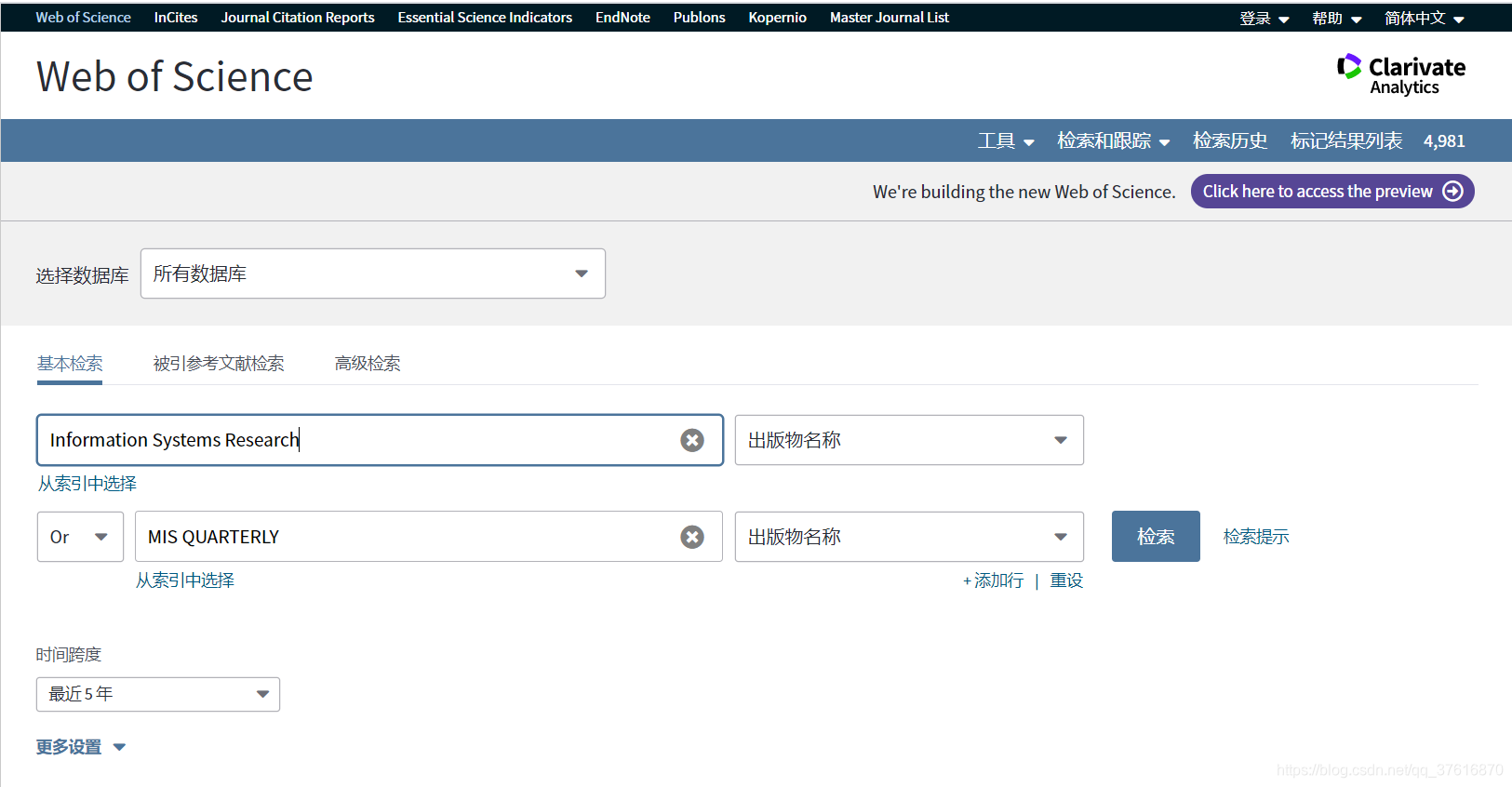The height and width of the screenshot is (787, 1512).
Task: Open the 最近 5 年 timespan dropdown
Action: point(158,694)
